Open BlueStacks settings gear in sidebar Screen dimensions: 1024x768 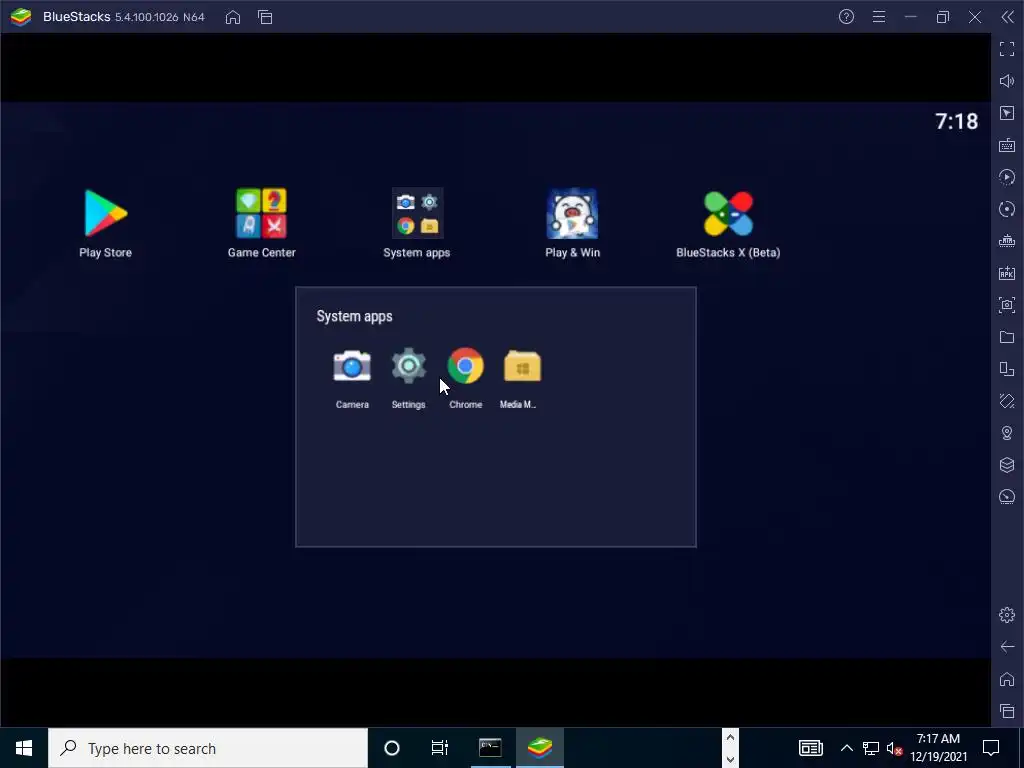1007,615
